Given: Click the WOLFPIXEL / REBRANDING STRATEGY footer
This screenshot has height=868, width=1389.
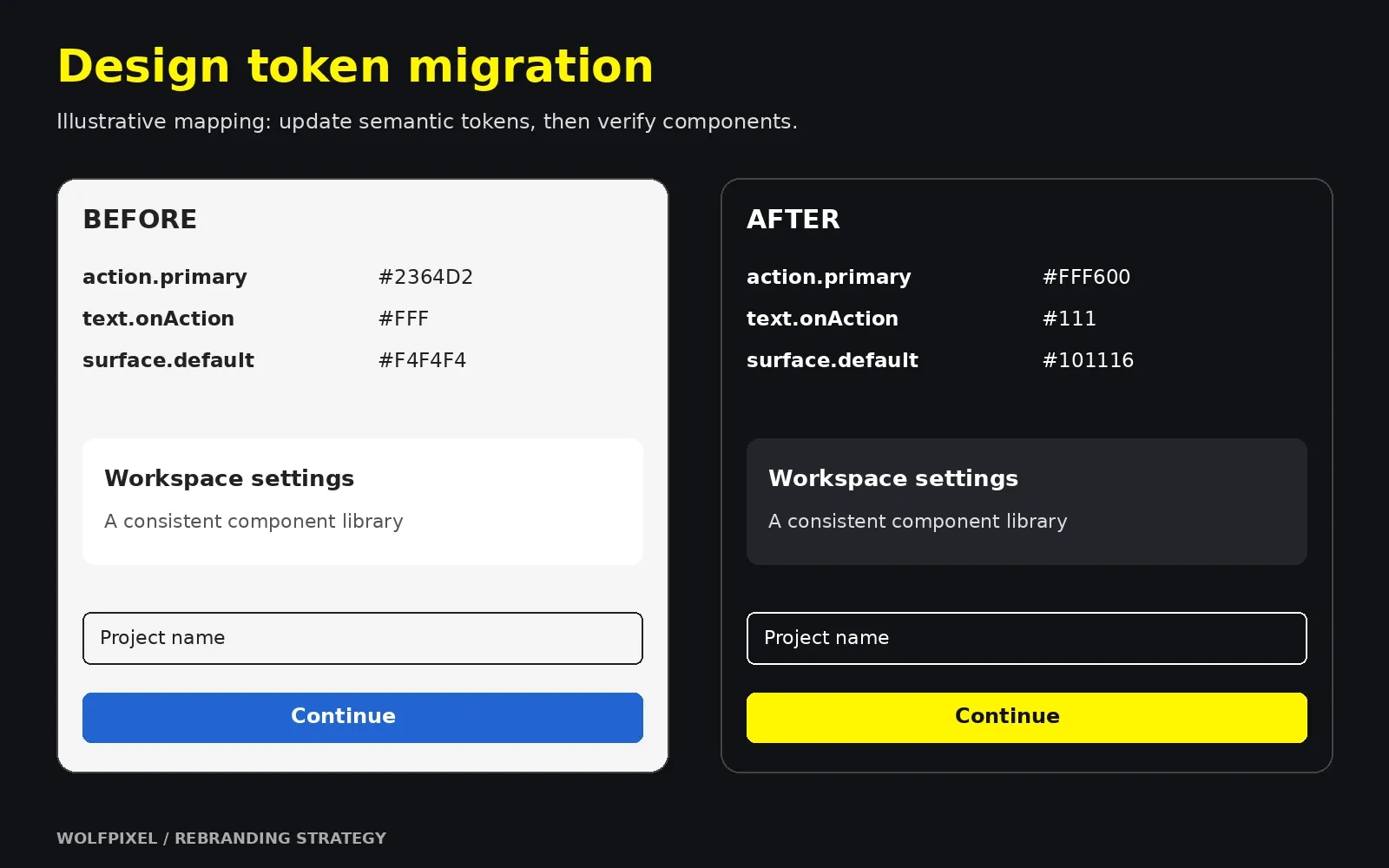Looking at the screenshot, I should pos(221,838).
